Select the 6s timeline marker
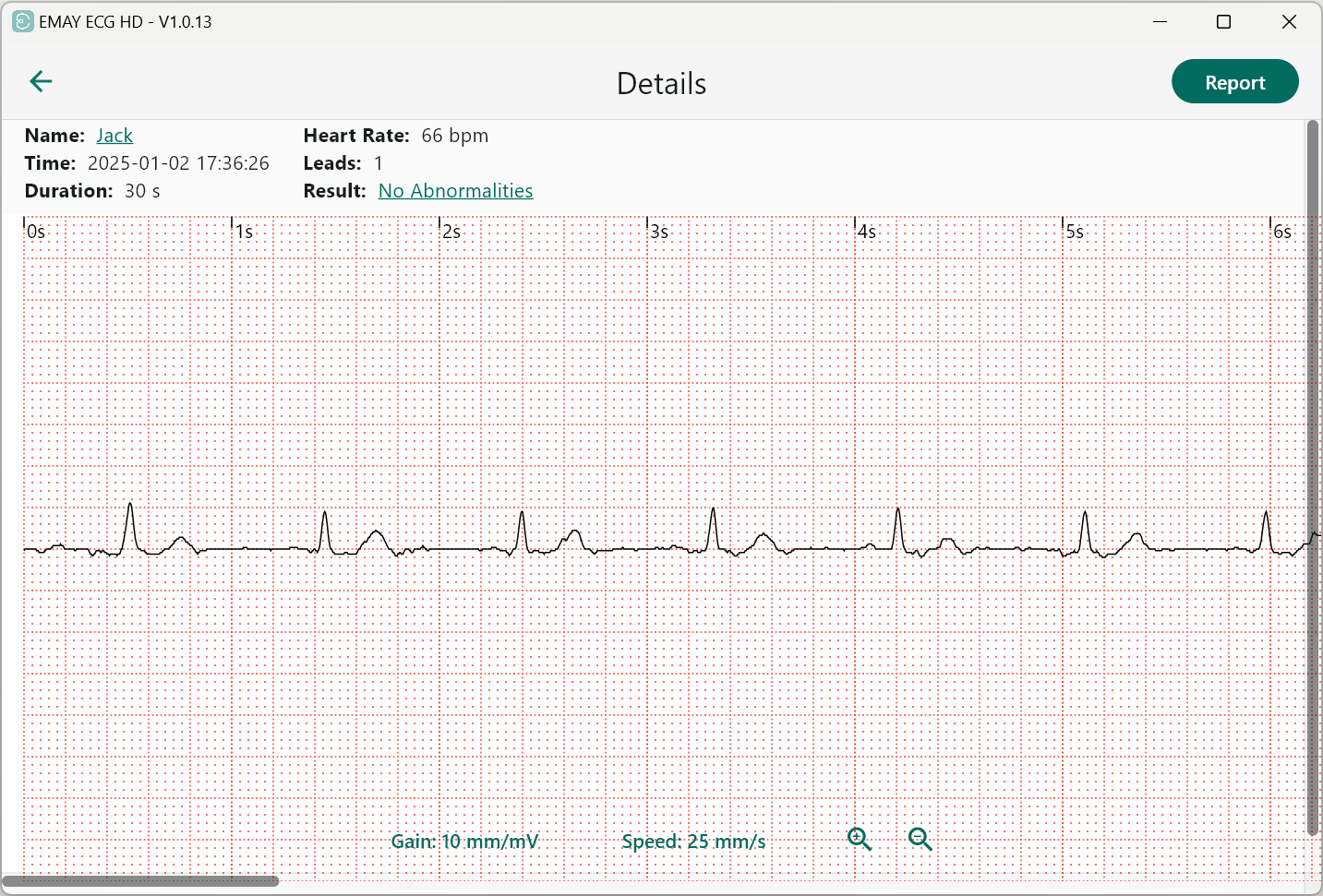Screen dimensions: 1323x896 (1281, 231)
